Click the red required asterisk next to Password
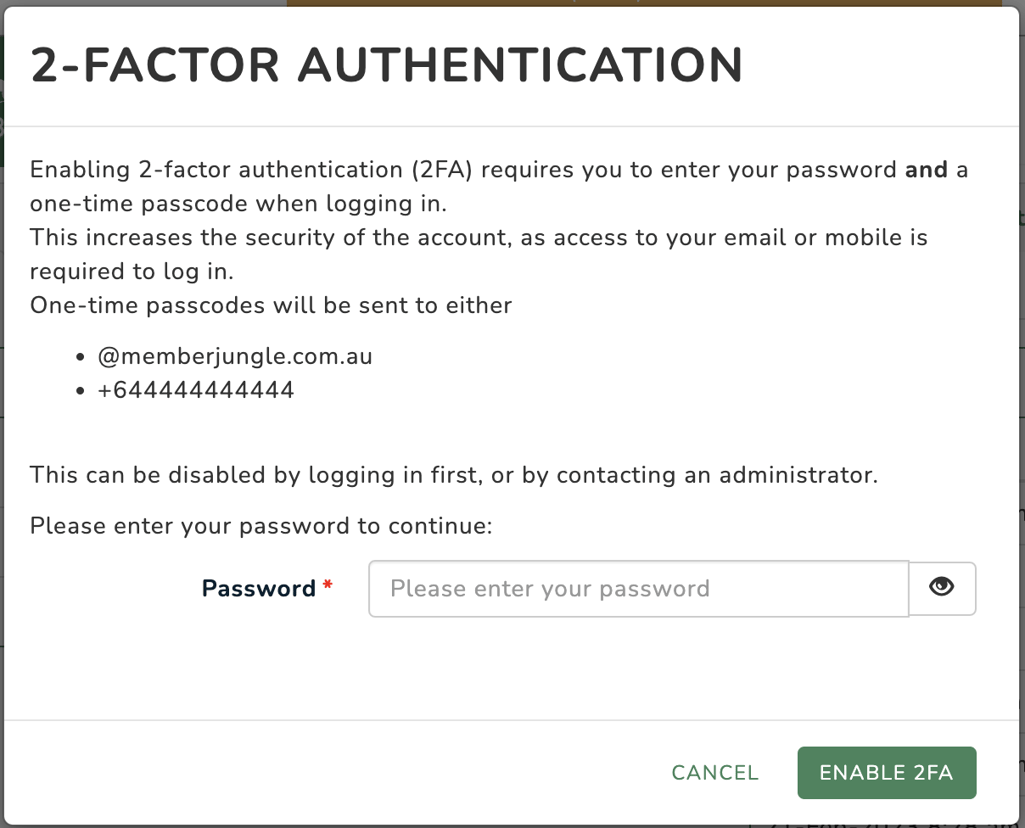1025x828 pixels. click(x=327, y=583)
